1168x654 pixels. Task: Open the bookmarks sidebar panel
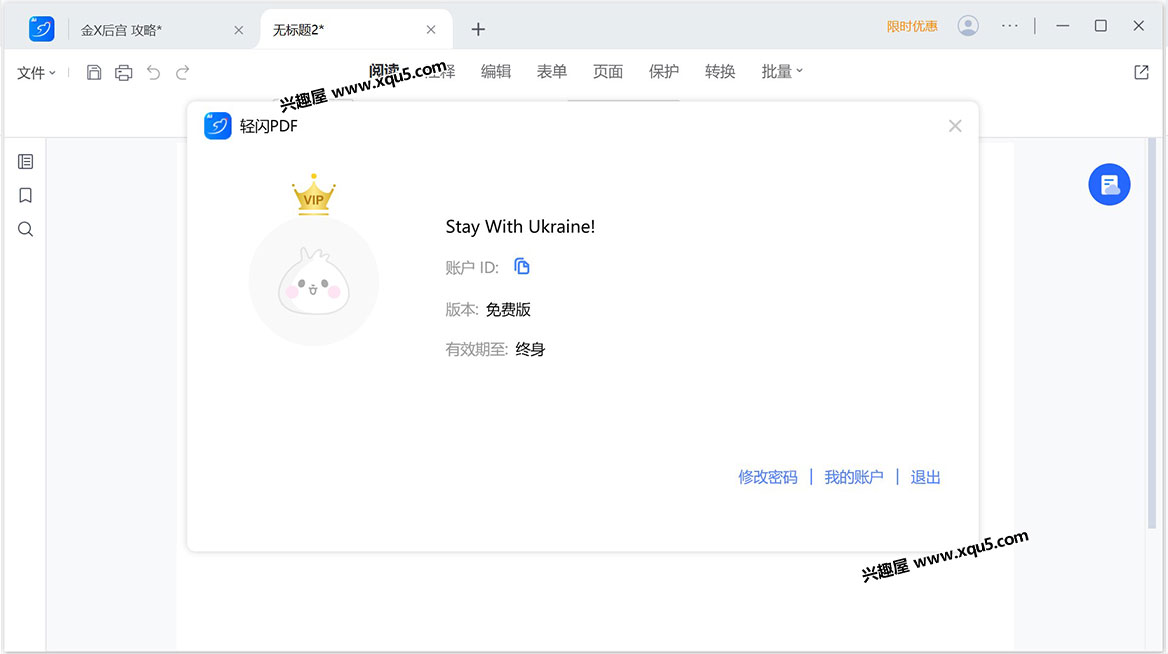(x=25, y=195)
